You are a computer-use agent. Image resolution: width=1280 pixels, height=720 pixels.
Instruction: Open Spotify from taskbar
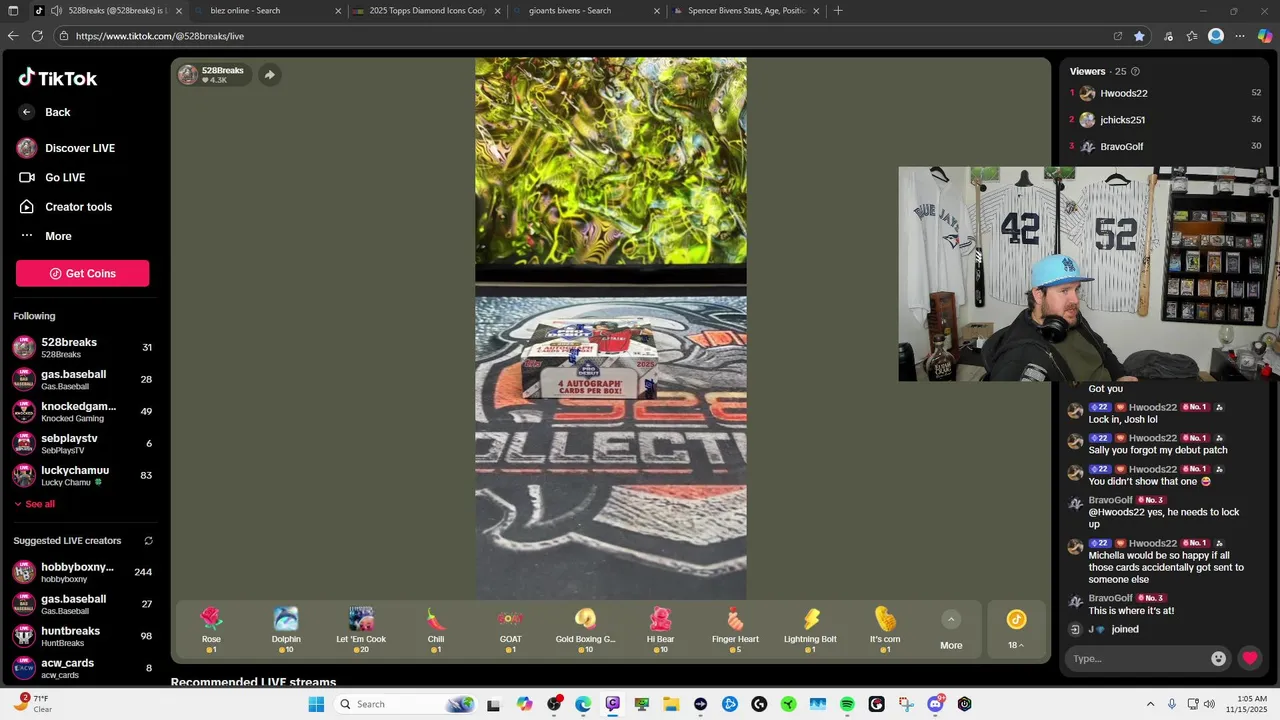tap(847, 704)
